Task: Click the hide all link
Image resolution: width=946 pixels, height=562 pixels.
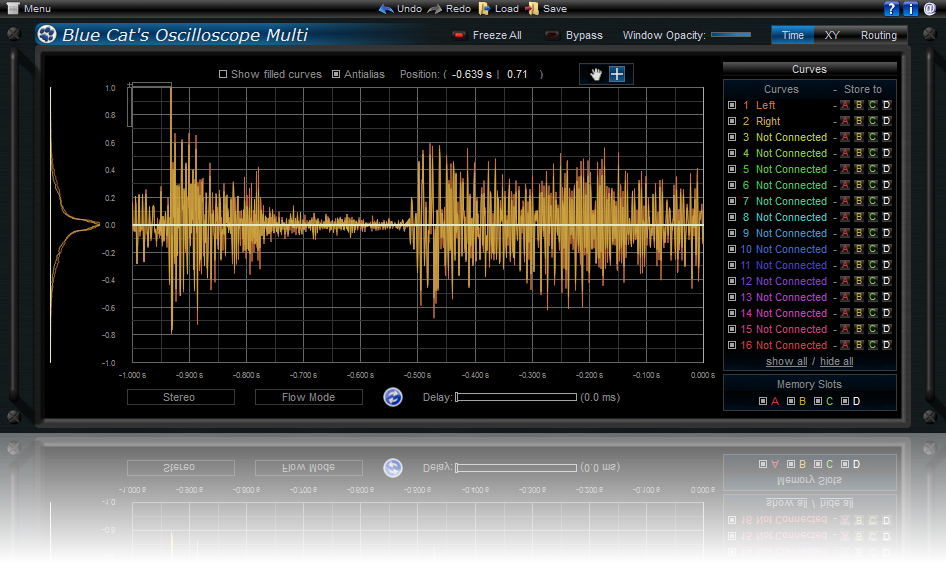Action: [836, 361]
